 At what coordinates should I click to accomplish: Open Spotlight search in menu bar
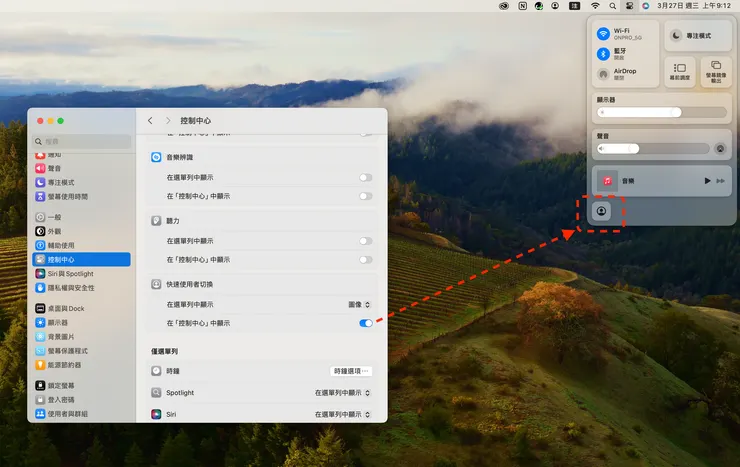612,6
